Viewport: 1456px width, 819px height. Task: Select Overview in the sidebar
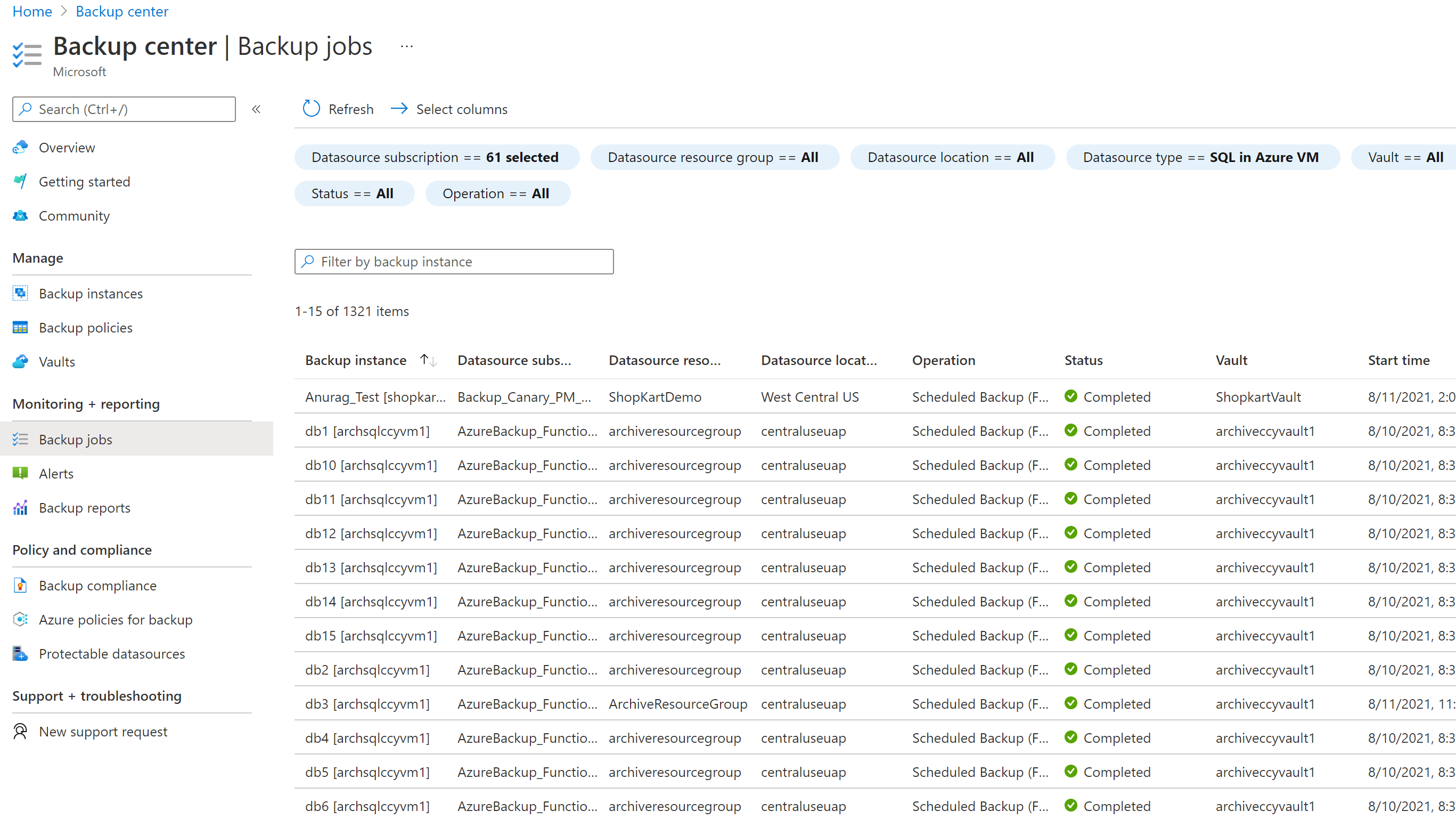[67, 148]
